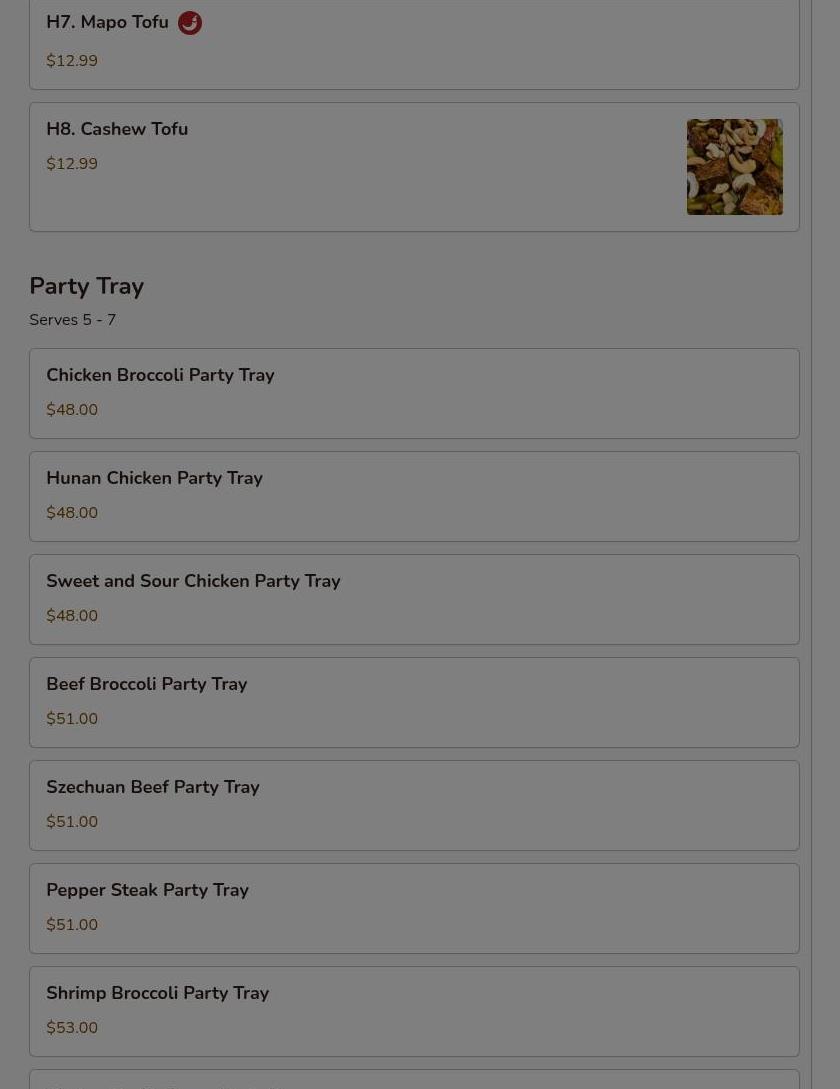840x1089 pixels.
Task: Click the $48.00 price of Chicken Broccoli tray
Action: coord(72,410)
